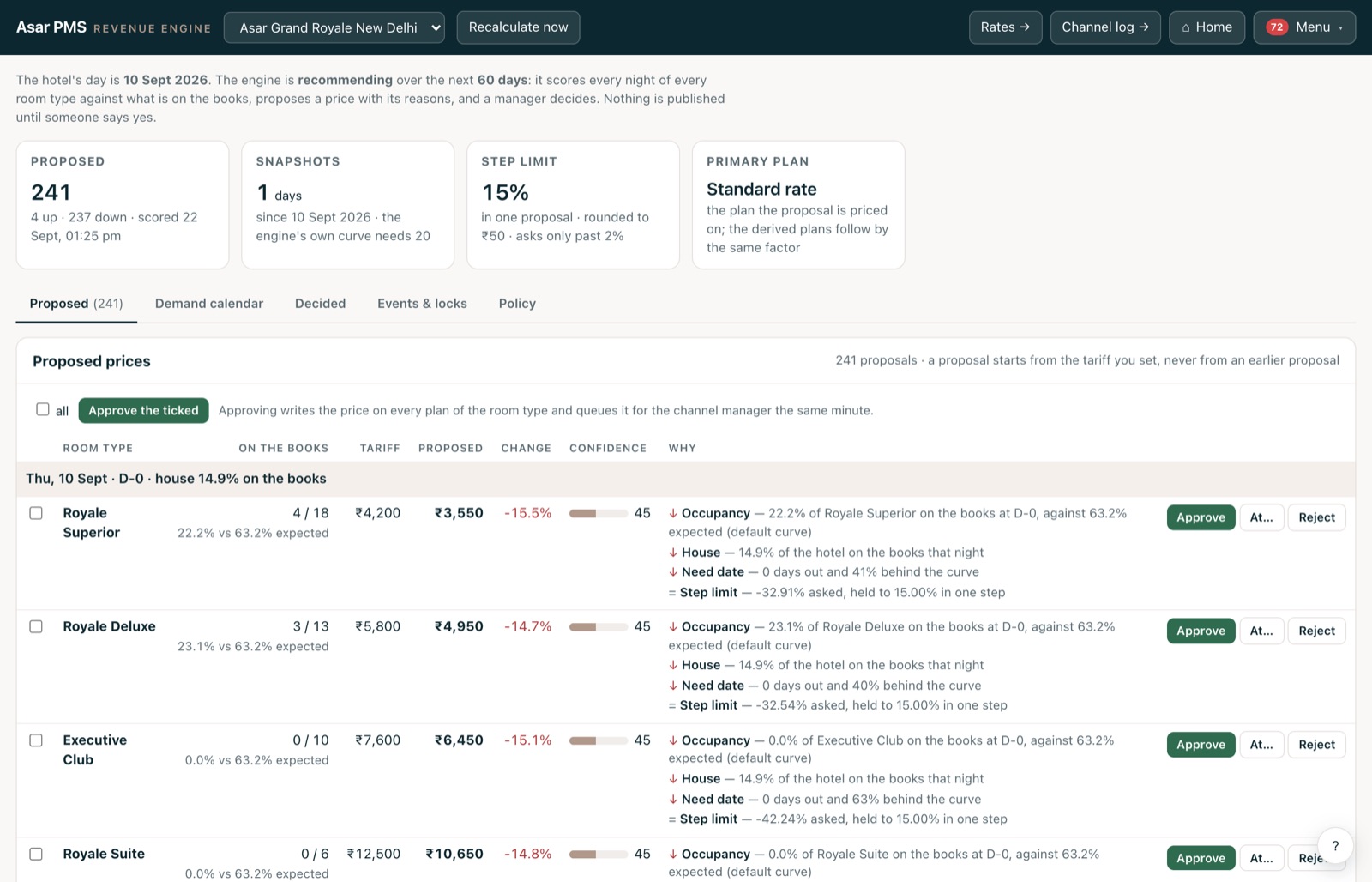This screenshot has height=882, width=1372.
Task: Reject the Executive Club proposal
Action: pyautogui.click(x=1316, y=745)
